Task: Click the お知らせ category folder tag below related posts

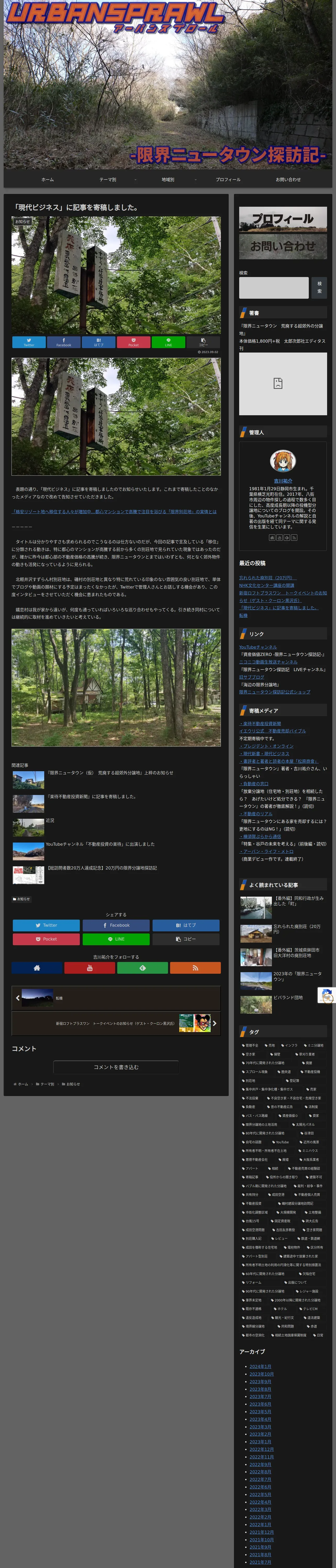Action: point(21,899)
